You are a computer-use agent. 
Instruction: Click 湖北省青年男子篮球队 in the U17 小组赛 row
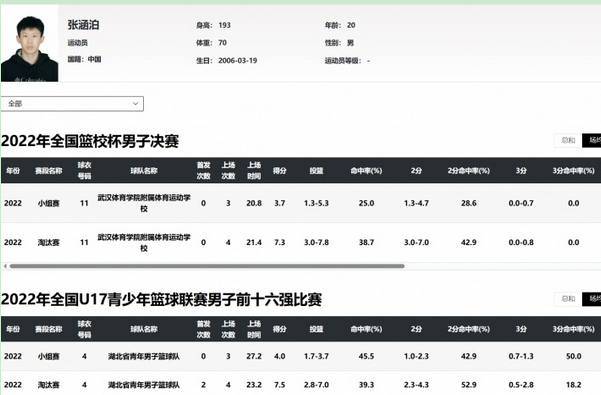click(144, 356)
